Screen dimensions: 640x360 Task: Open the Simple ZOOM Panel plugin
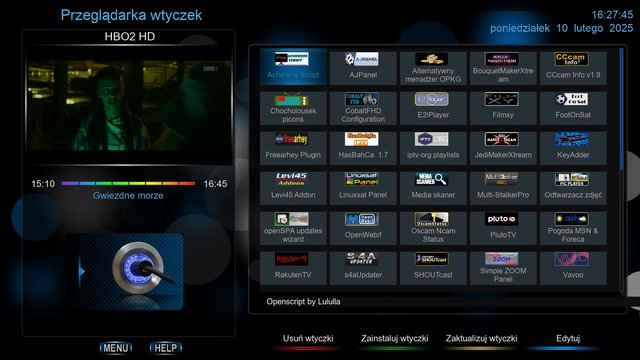[503, 267]
